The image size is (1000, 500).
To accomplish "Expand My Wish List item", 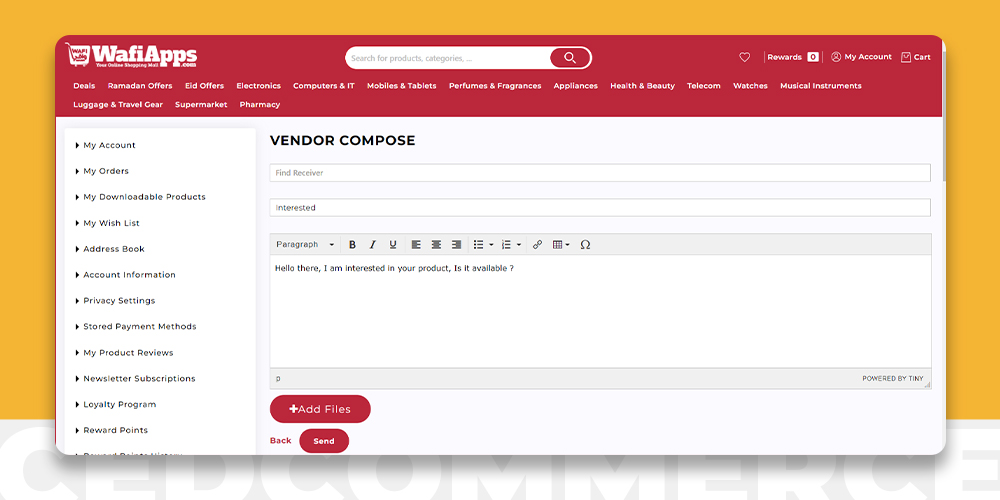I will (x=107, y=223).
